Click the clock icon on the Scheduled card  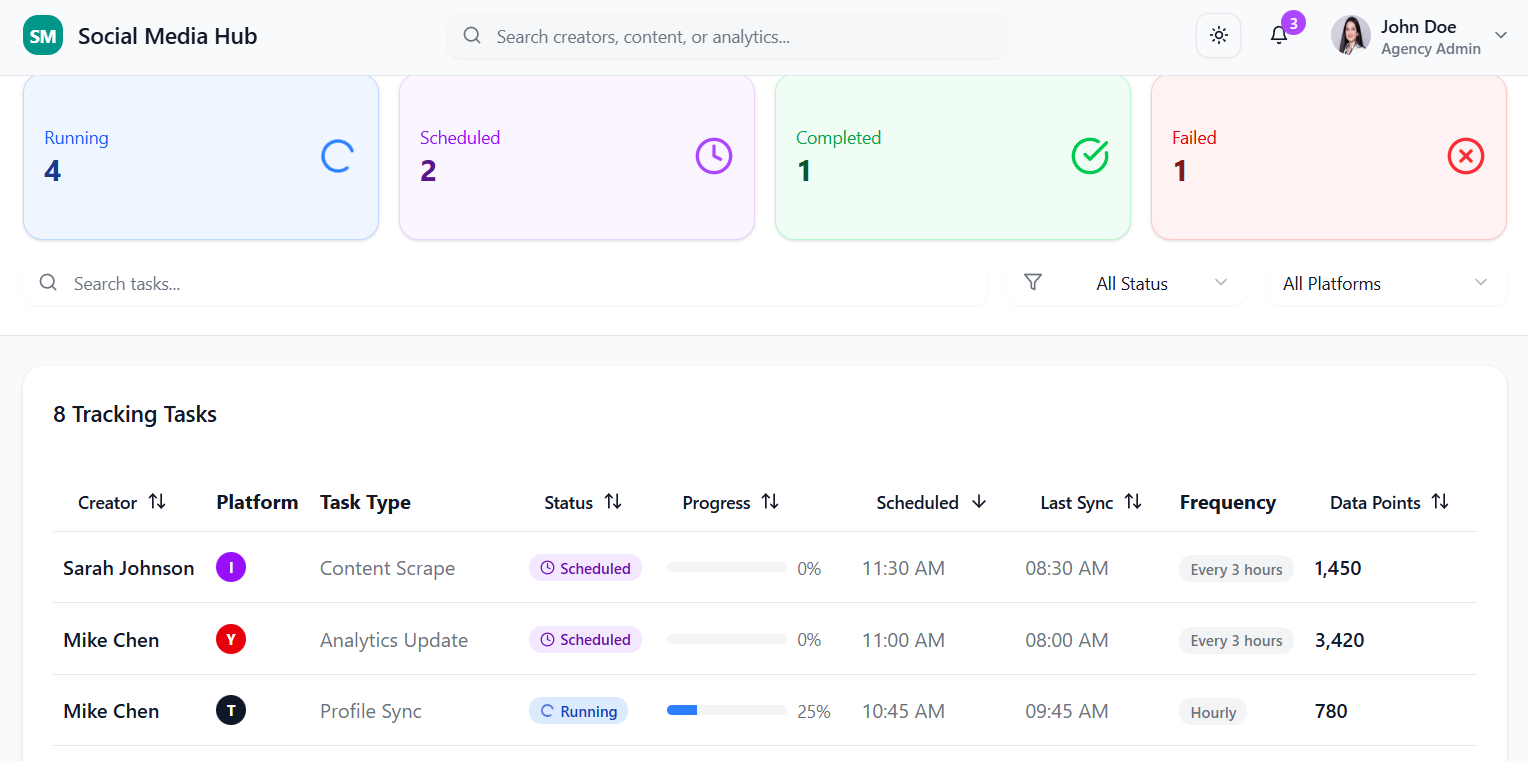pos(713,156)
